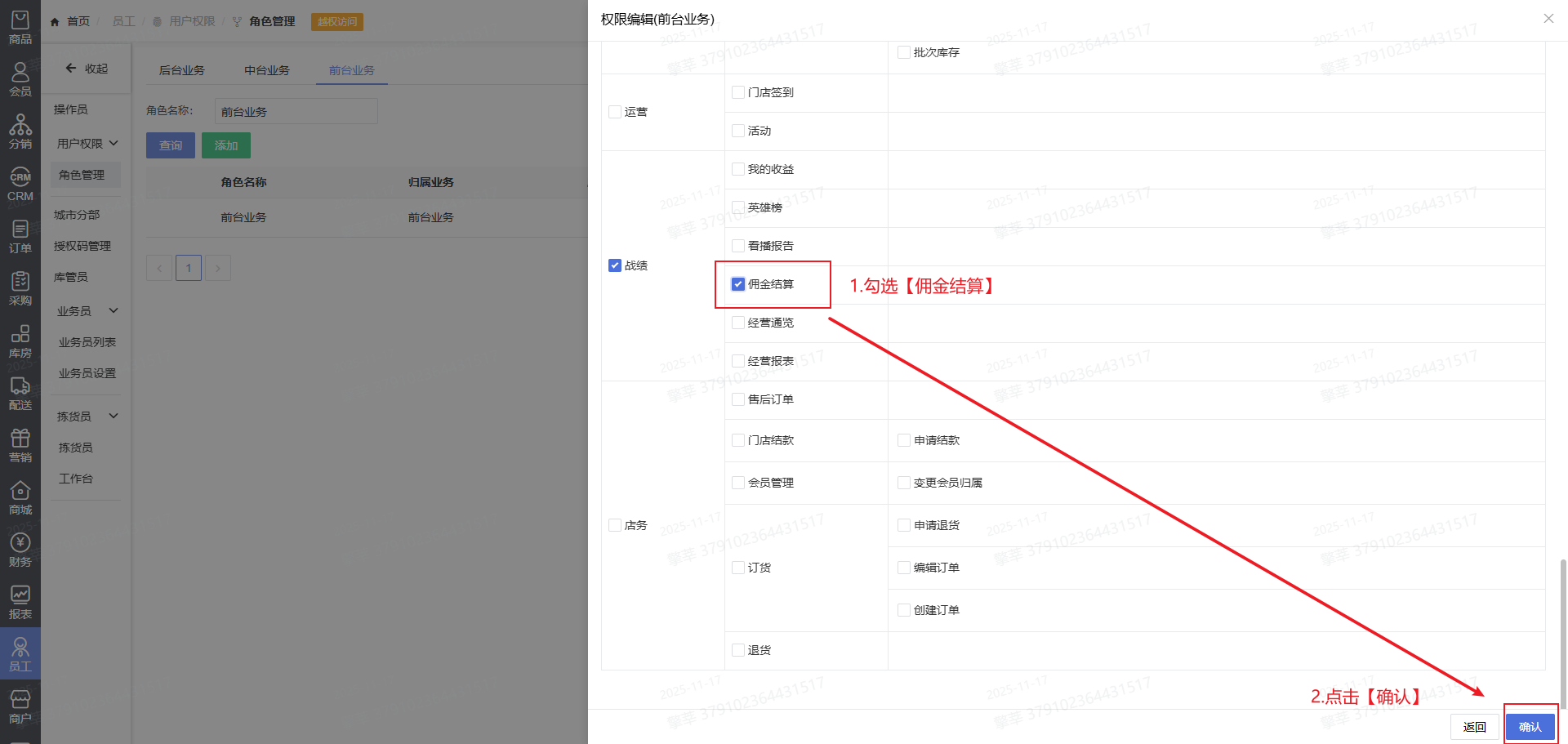Click the 返回 back button
Image resolution: width=1568 pixels, height=744 pixels.
[1474, 727]
